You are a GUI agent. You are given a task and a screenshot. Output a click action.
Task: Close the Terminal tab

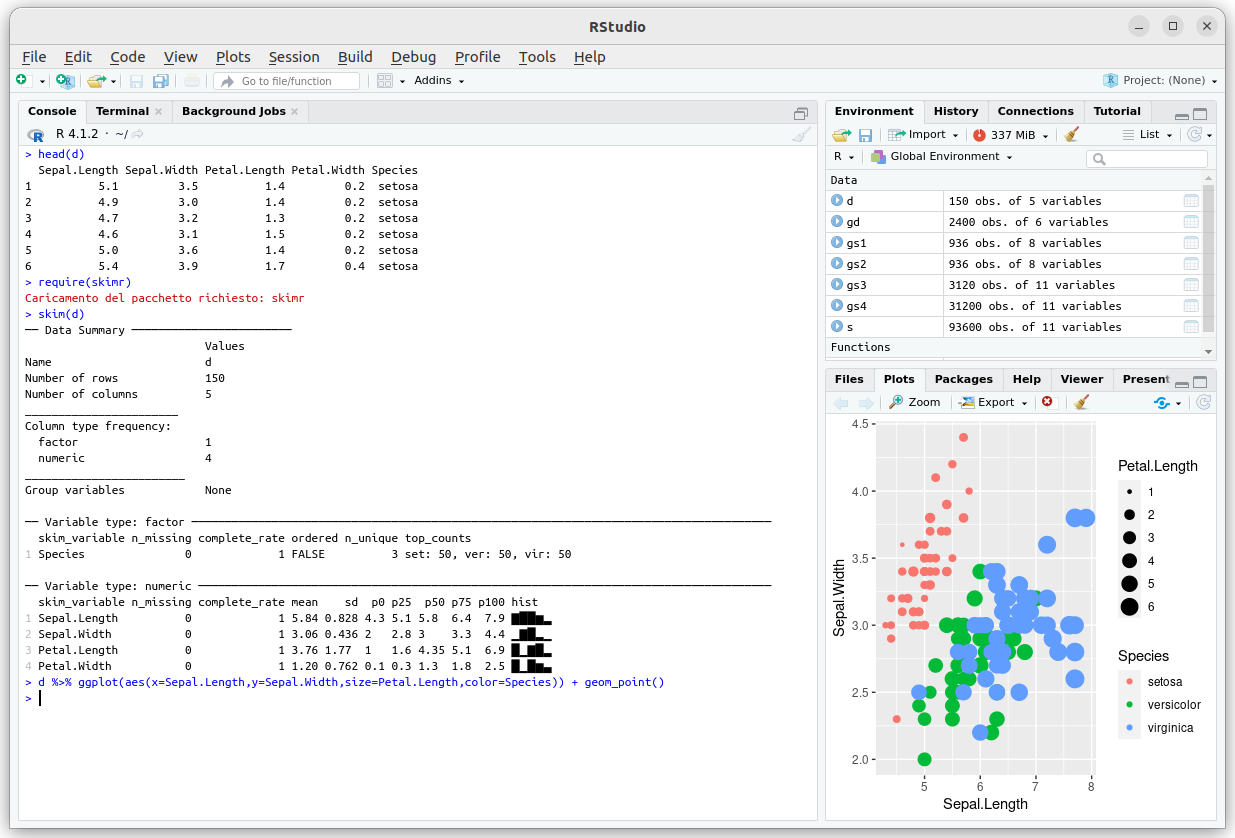158,112
